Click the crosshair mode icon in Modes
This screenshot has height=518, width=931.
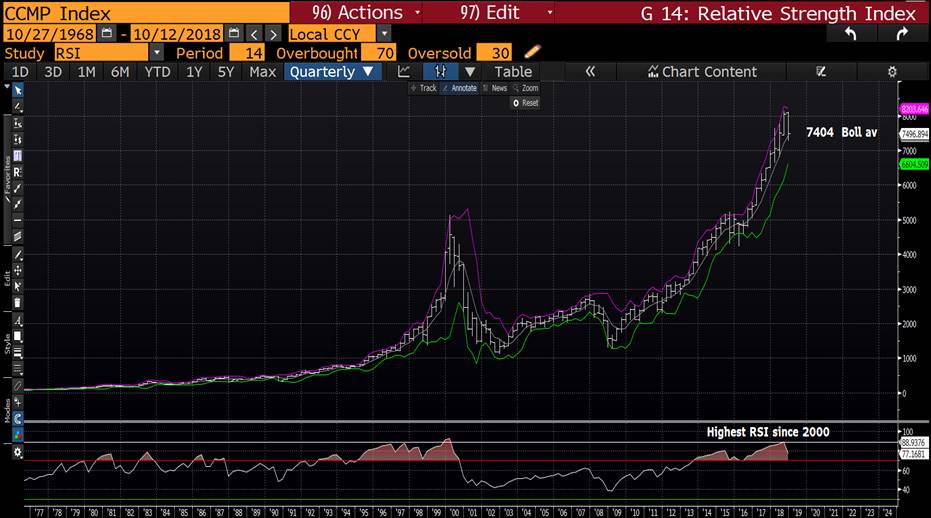[18, 402]
